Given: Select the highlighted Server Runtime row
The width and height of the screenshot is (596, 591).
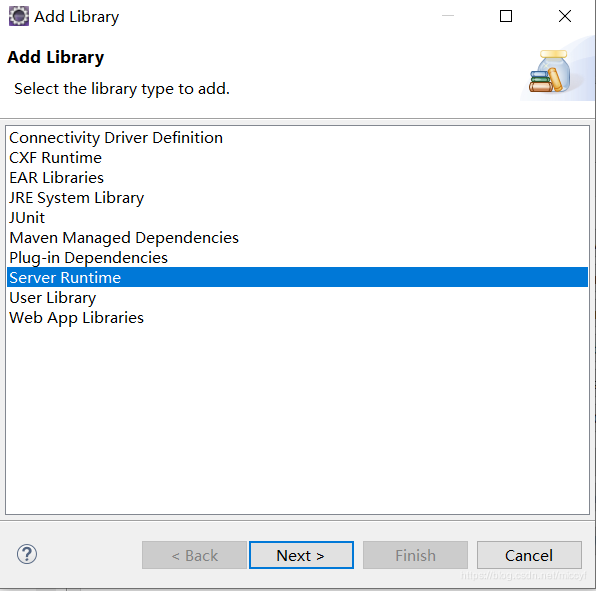Looking at the screenshot, I should click(297, 277).
